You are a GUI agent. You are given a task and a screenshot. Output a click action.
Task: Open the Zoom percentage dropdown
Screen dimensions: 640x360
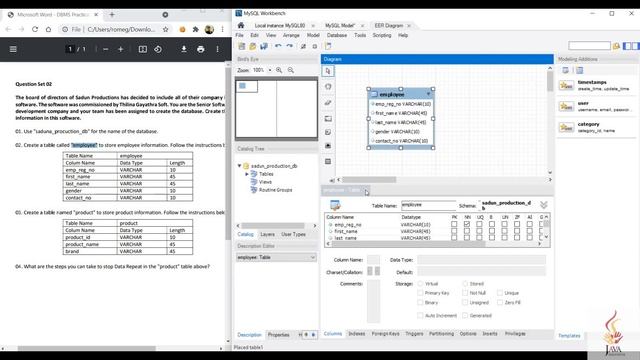[270, 70]
